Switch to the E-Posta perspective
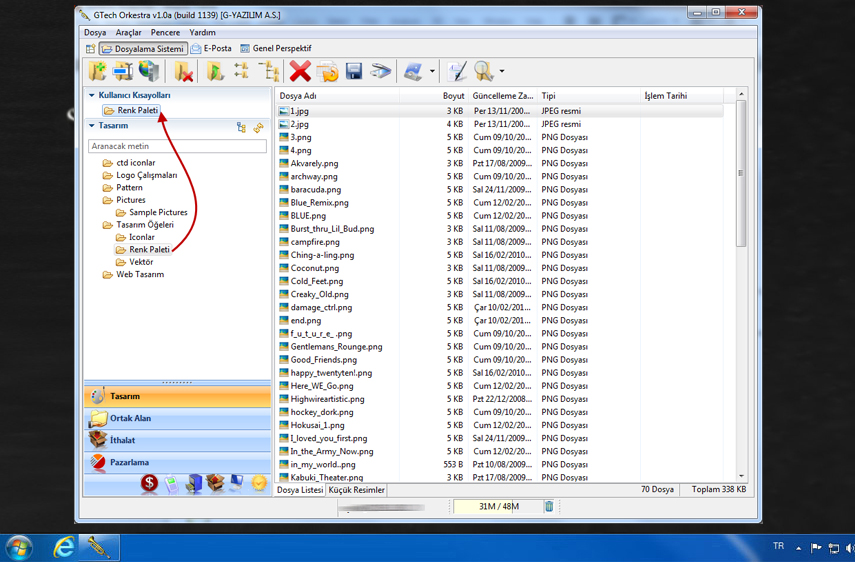The image size is (855, 562). point(211,48)
